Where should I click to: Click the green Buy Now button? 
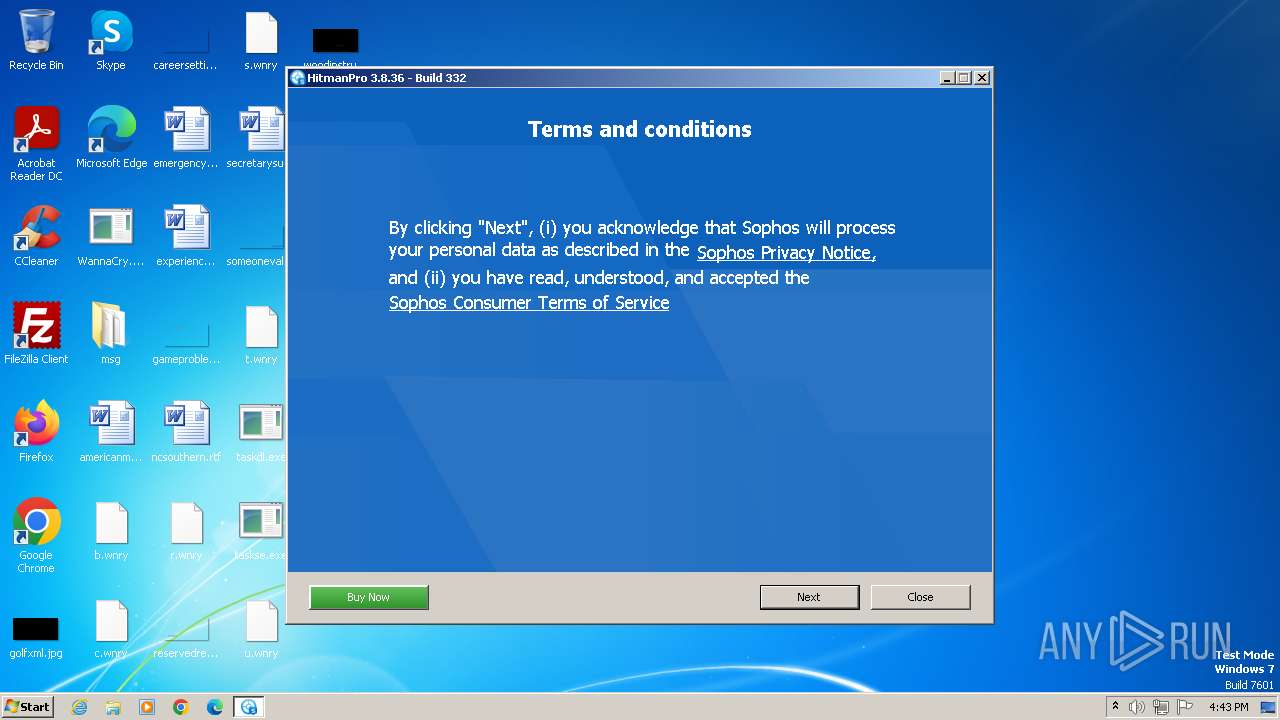click(x=368, y=597)
